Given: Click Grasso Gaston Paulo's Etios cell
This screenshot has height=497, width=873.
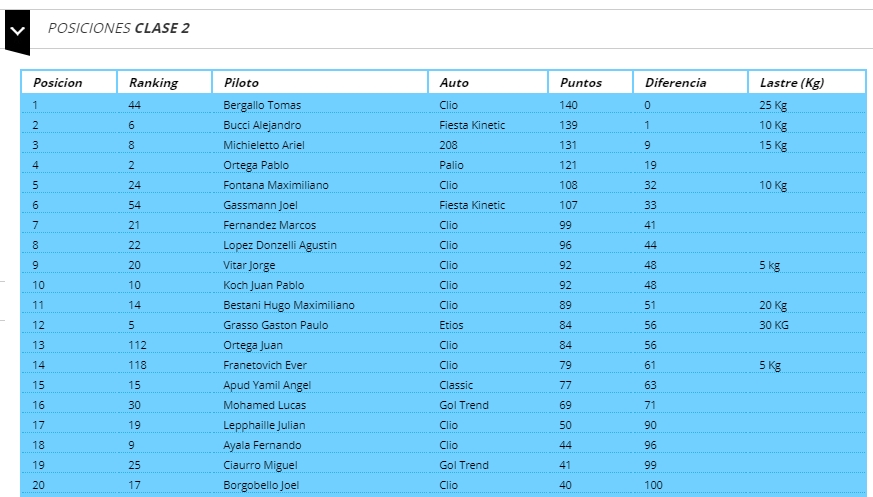Looking at the screenshot, I should [454, 325].
